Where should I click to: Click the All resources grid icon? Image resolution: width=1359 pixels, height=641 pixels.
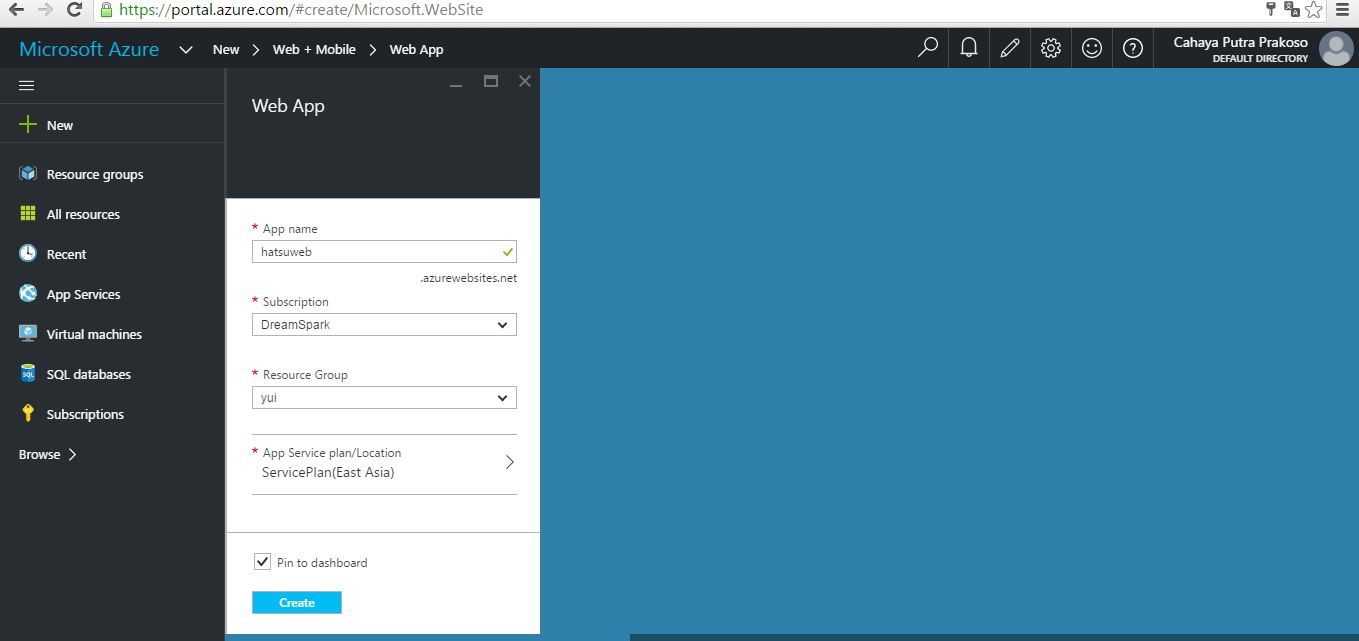coord(28,214)
